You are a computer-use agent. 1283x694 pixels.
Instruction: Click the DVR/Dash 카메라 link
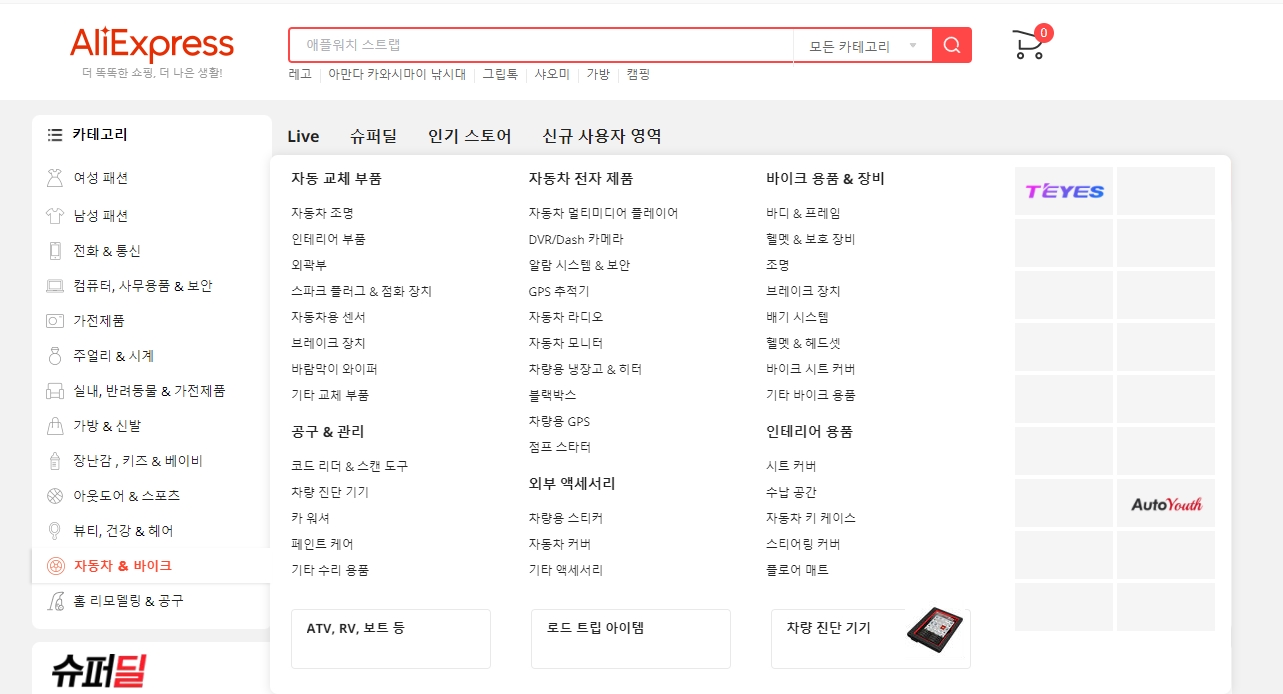573,239
